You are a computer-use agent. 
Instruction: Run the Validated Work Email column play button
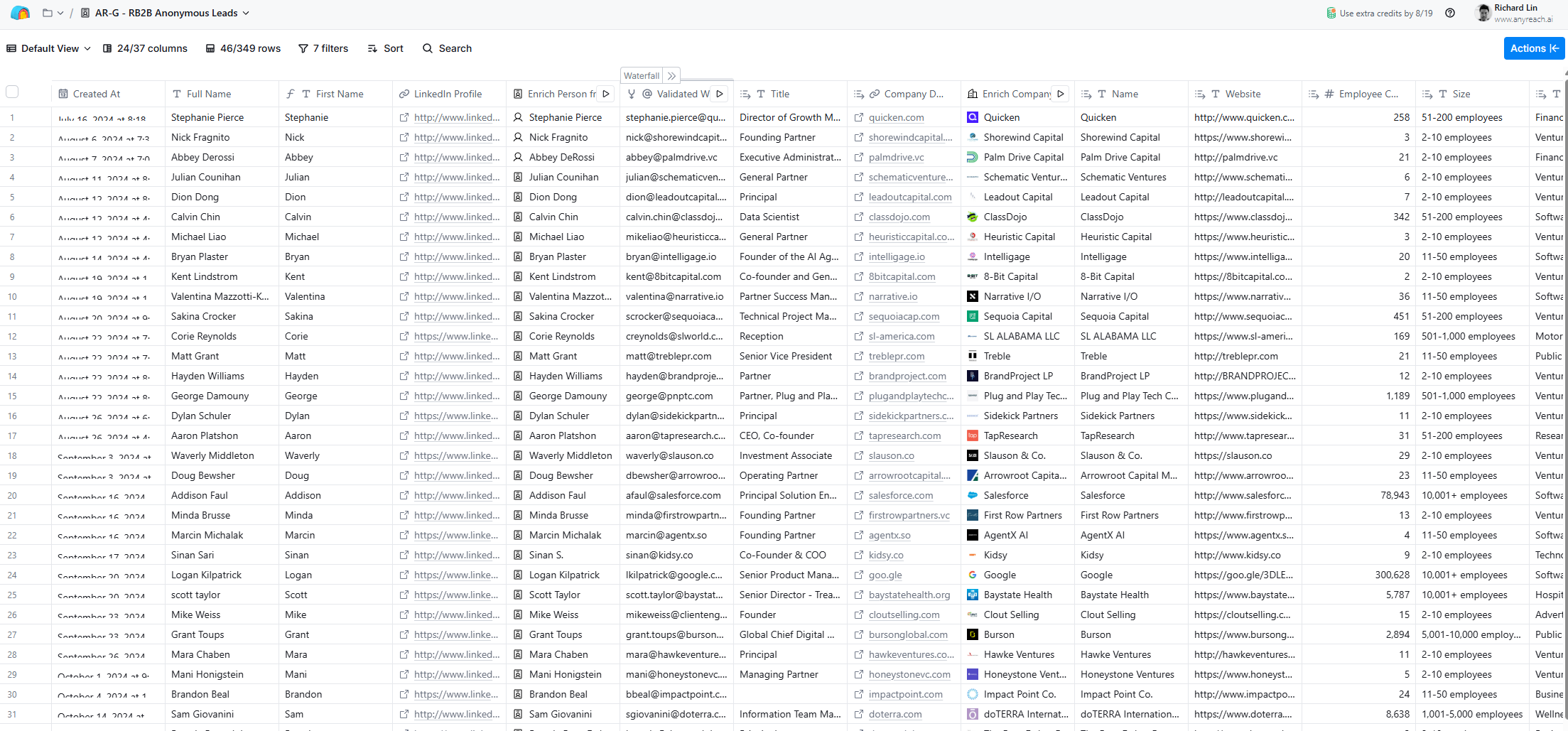pos(720,94)
